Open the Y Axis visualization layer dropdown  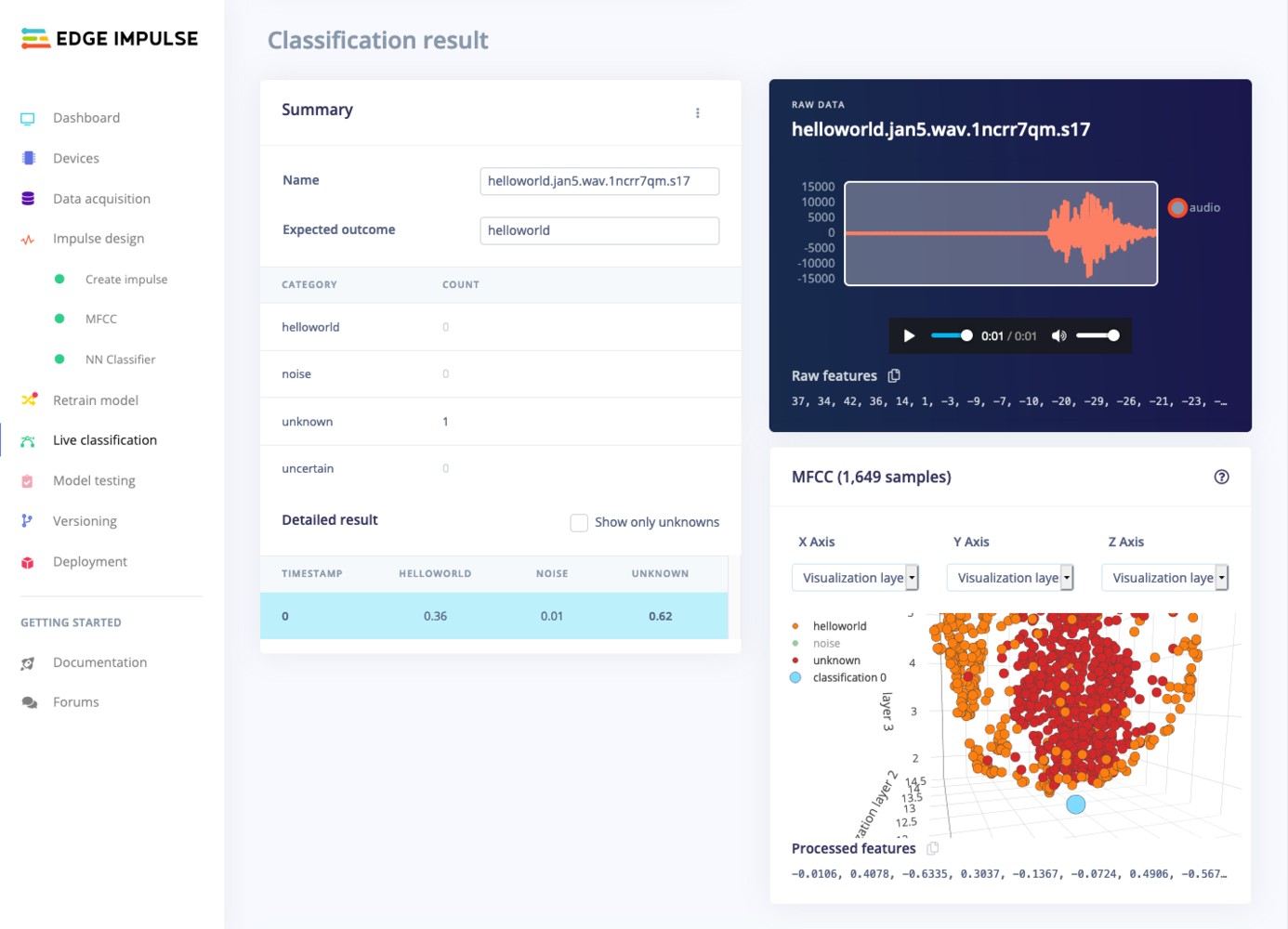pos(1010,578)
